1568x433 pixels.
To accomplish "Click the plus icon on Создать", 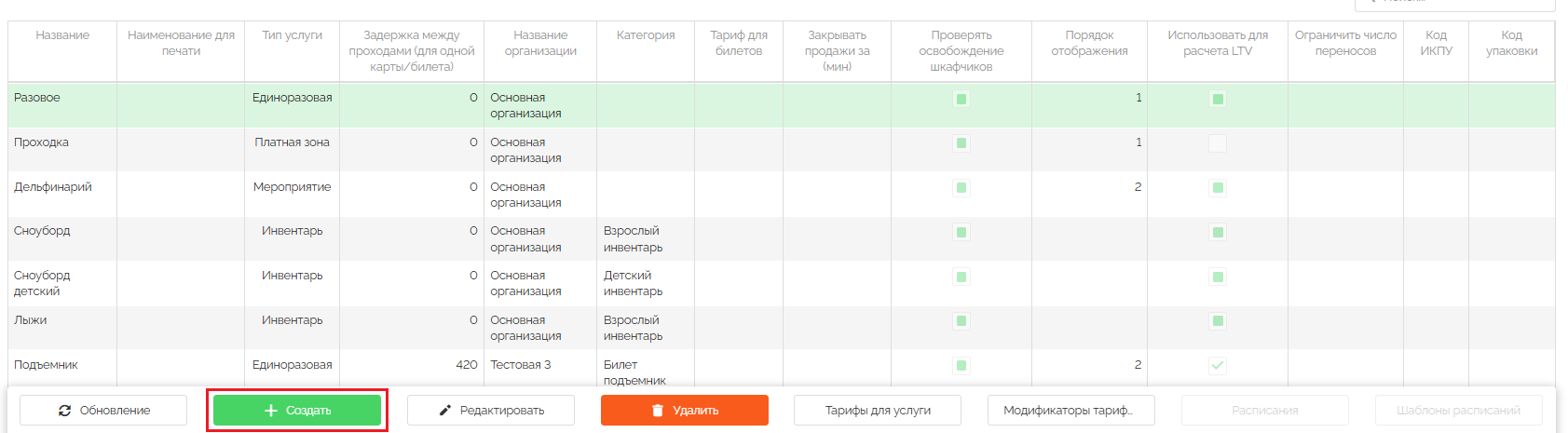I will pos(271,411).
